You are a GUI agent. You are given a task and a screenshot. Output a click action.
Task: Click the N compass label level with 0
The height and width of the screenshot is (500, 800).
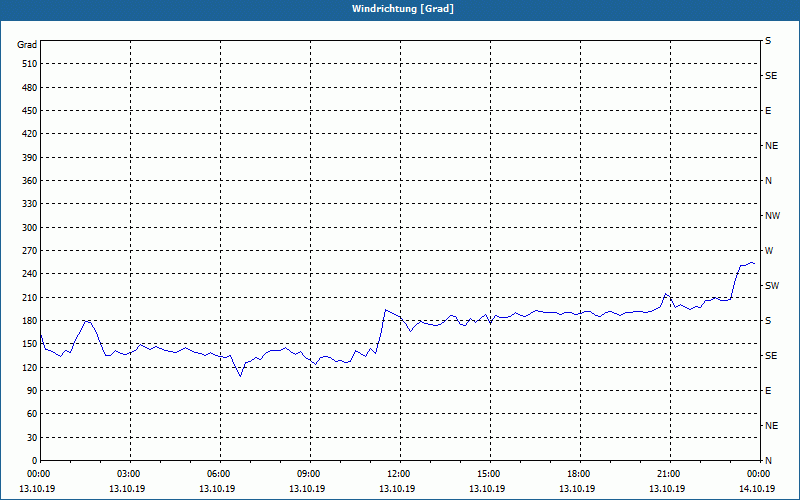(768, 461)
